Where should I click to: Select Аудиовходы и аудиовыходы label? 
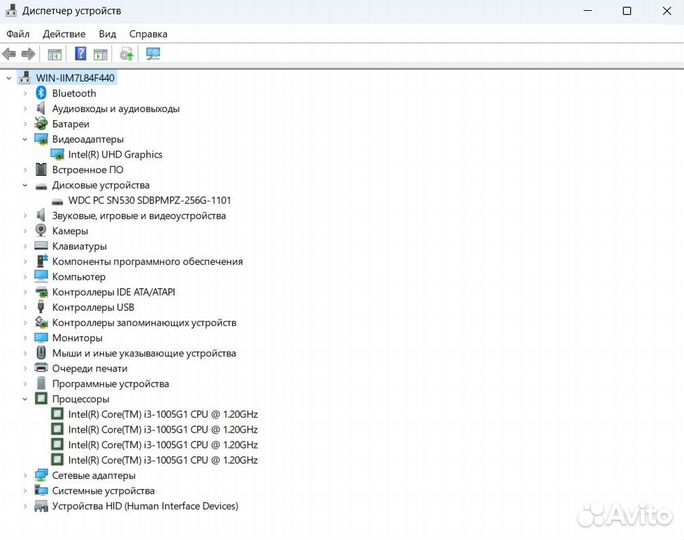click(116, 109)
